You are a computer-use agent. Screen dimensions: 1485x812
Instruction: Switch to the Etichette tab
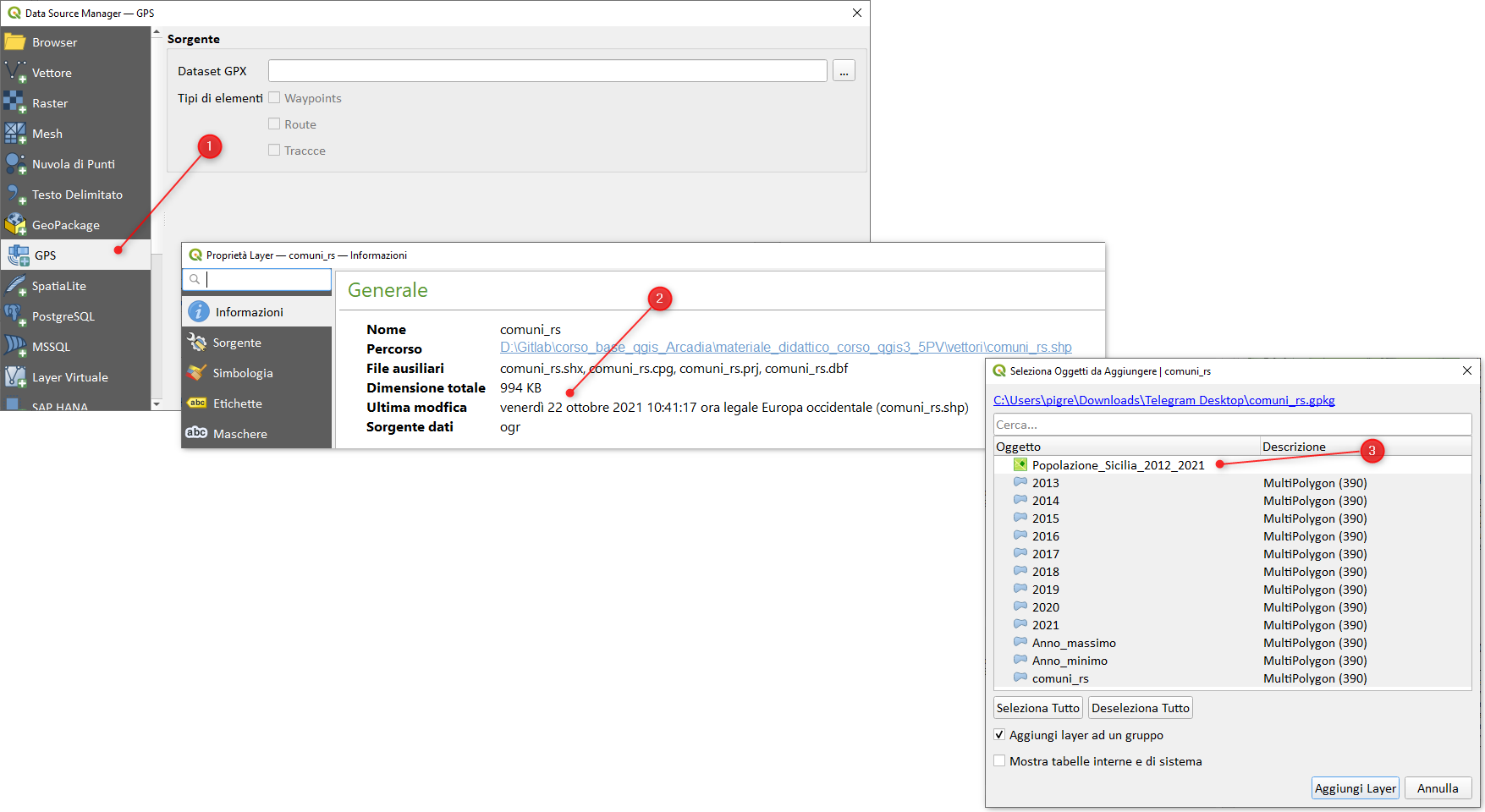click(237, 403)
